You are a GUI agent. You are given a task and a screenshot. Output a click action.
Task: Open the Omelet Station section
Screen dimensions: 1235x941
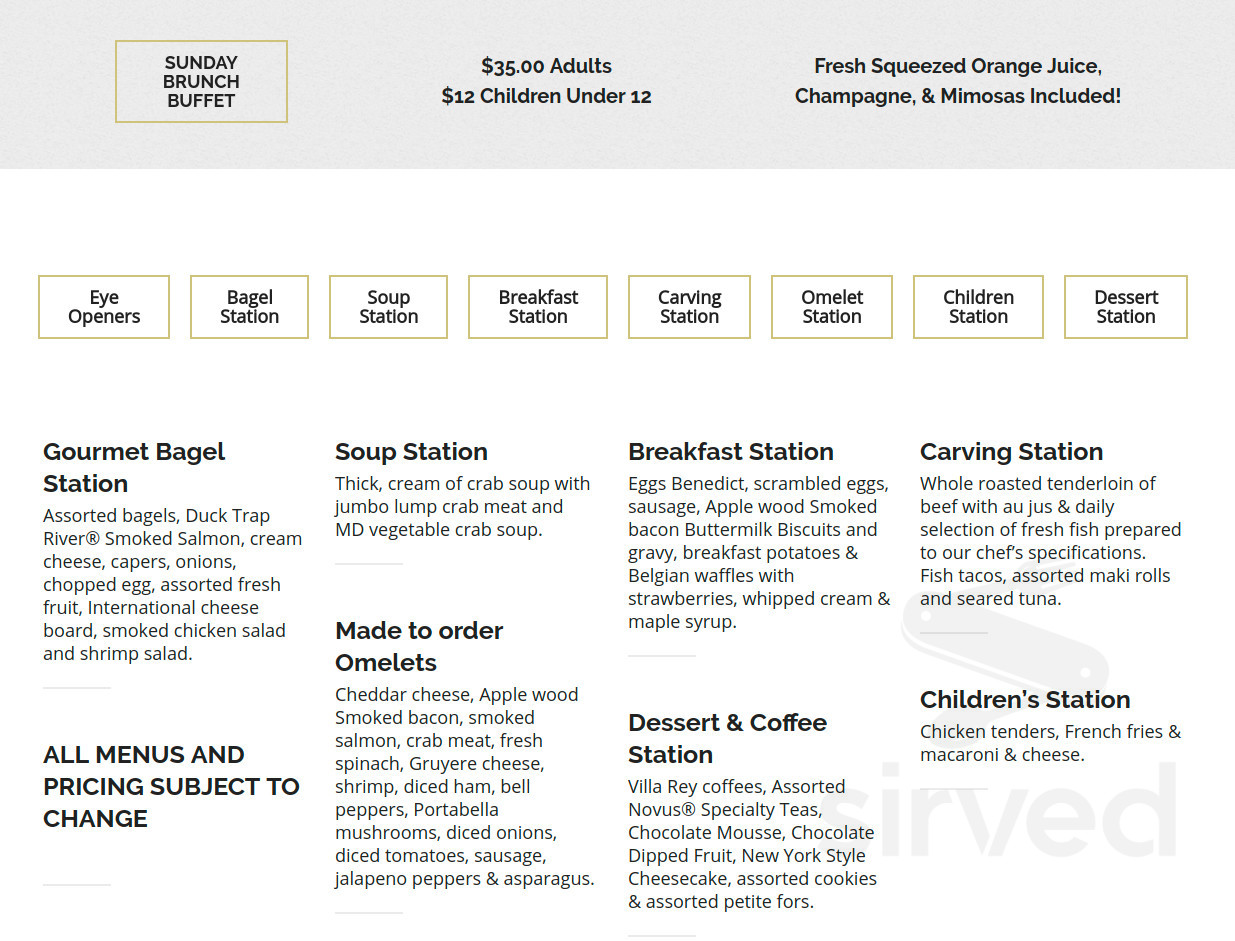coord(831,306)
